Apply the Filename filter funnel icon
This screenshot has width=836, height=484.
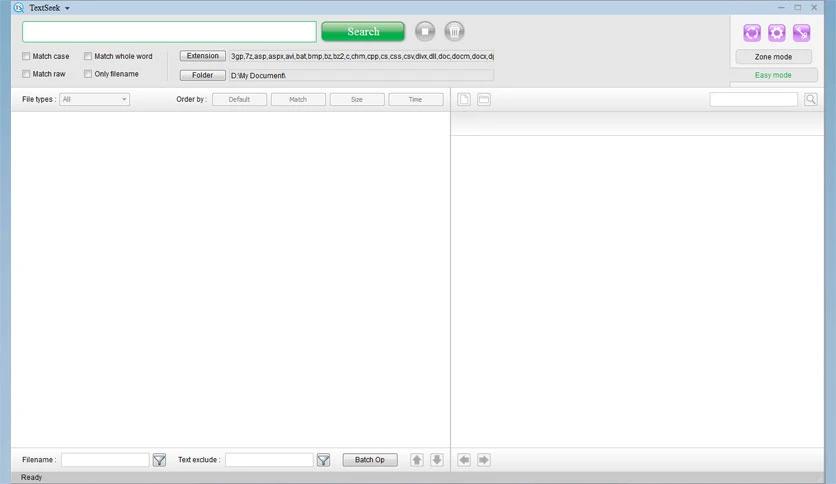(x=159, y=460)
